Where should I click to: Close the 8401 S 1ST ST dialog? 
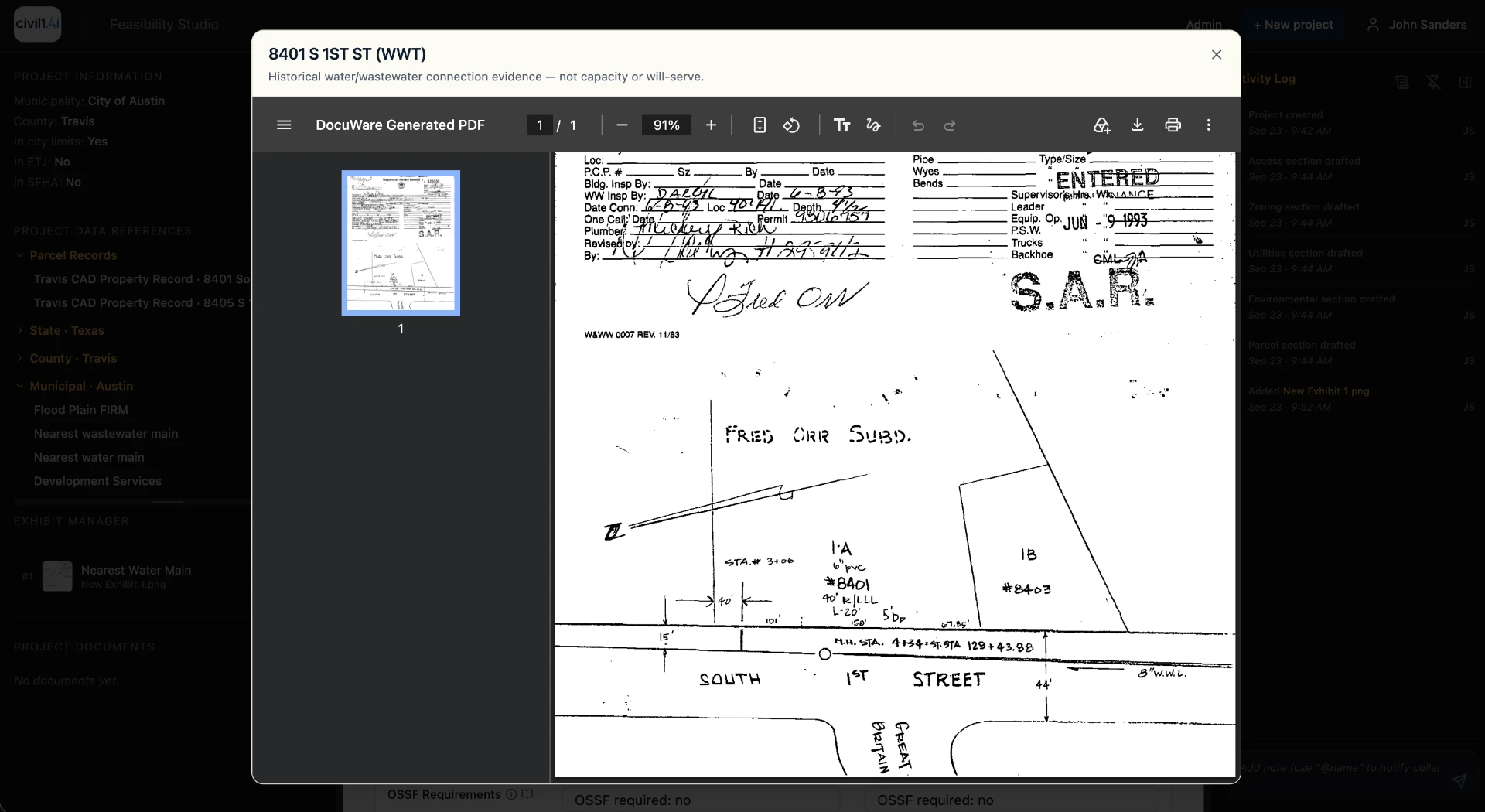point(1217,55)
